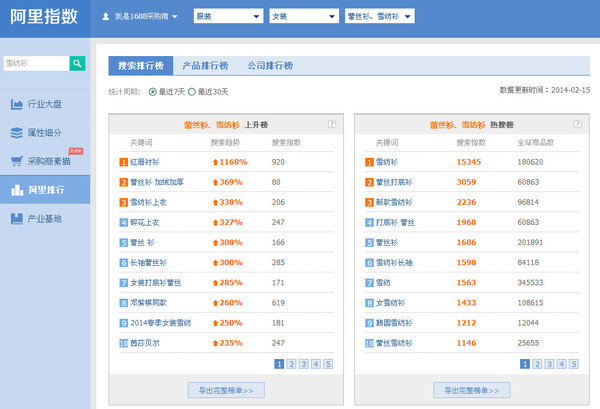600x409 pixels.
Task: Click search index 3059 in 热搜榜
Action: coord(466,182)
